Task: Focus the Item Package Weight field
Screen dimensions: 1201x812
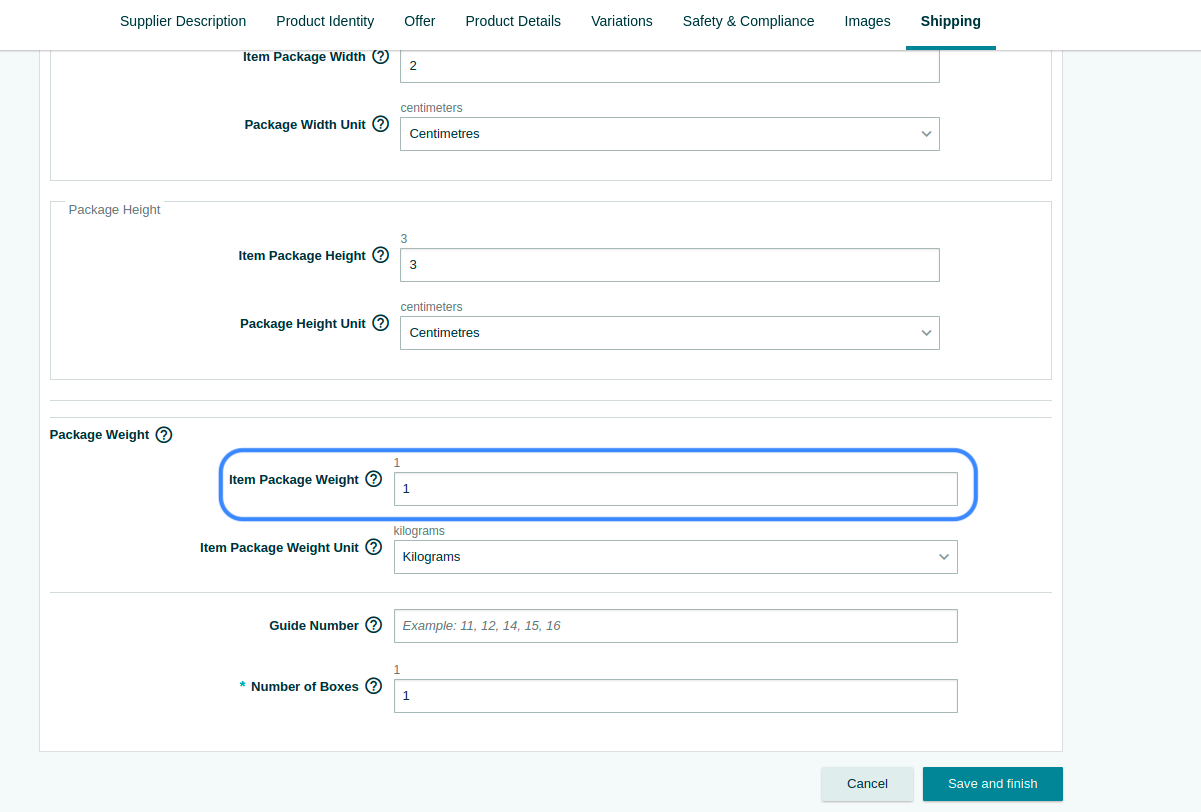Action: click(x=675, y=489)
